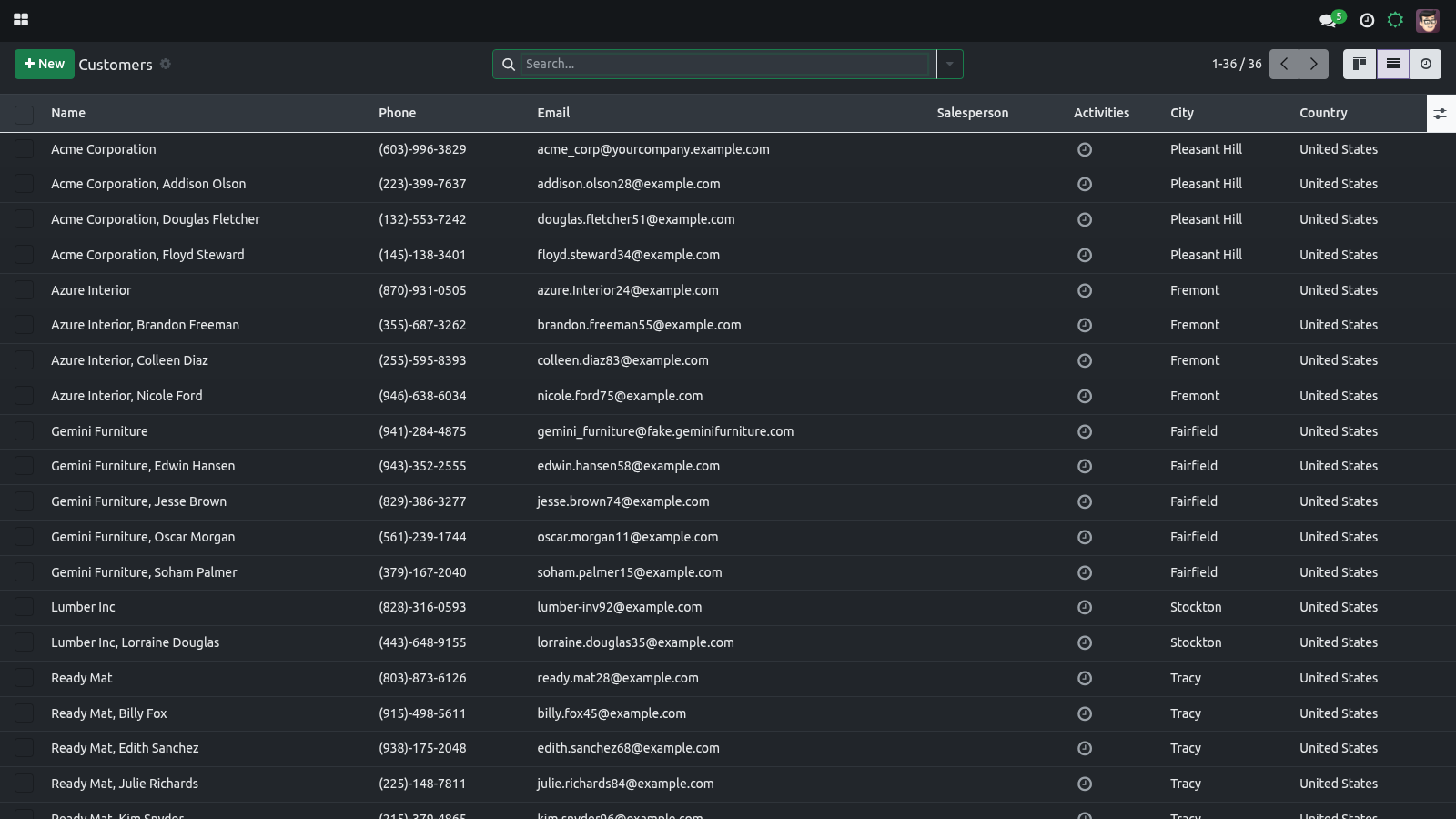This screenshot has width=1456, height=819.
Task: Open the conversations icon with badge 5
Action: coord(1331,19)
